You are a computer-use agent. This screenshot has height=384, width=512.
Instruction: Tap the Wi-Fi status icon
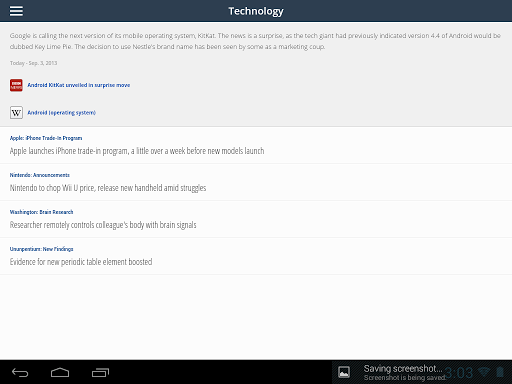click(484, 372)
